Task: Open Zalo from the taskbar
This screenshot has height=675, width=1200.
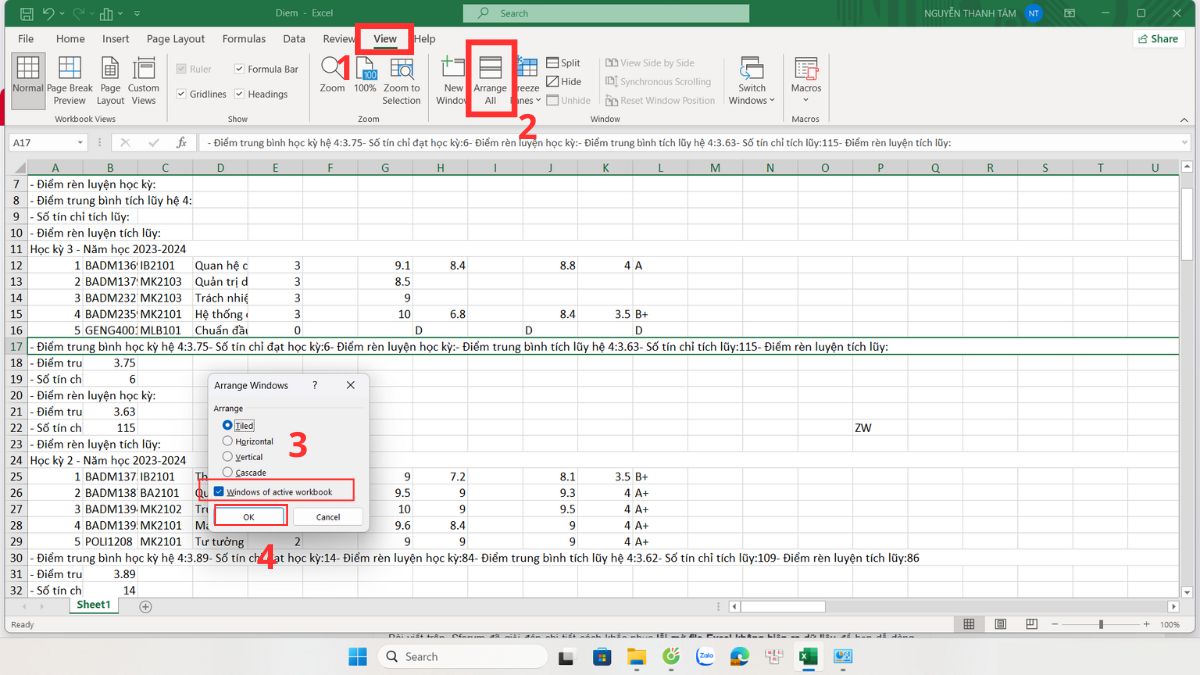Action: pos(705,656)
